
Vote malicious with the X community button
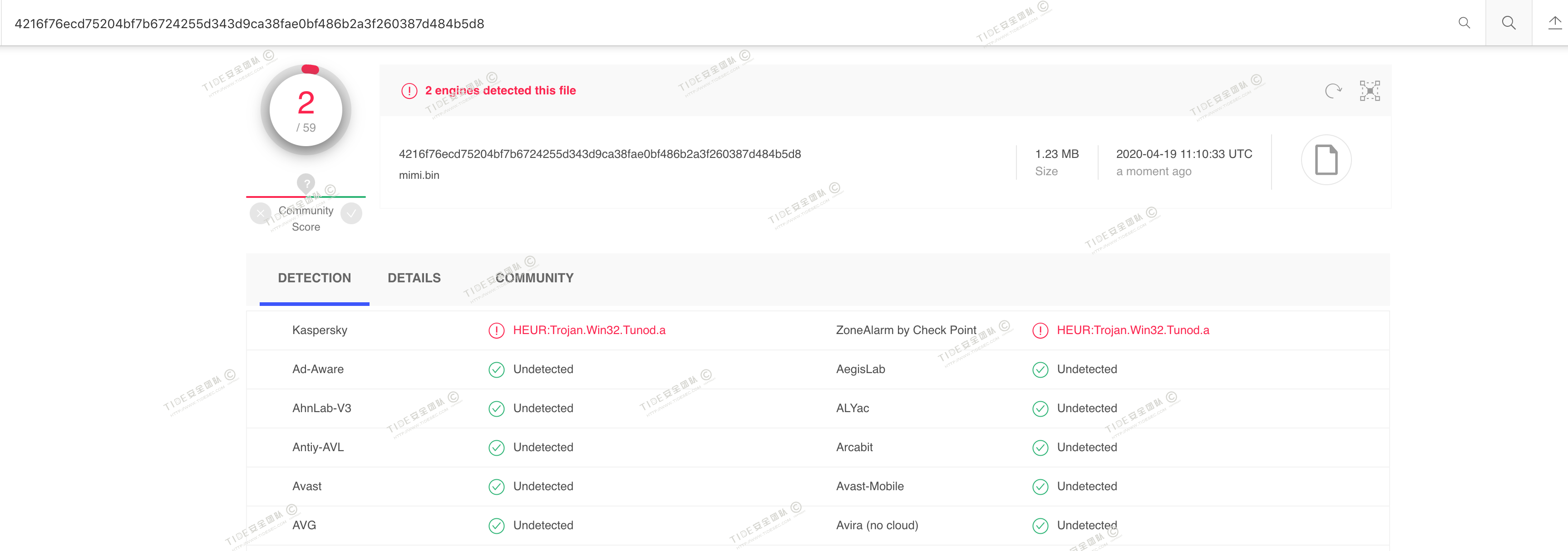point(261,214)
